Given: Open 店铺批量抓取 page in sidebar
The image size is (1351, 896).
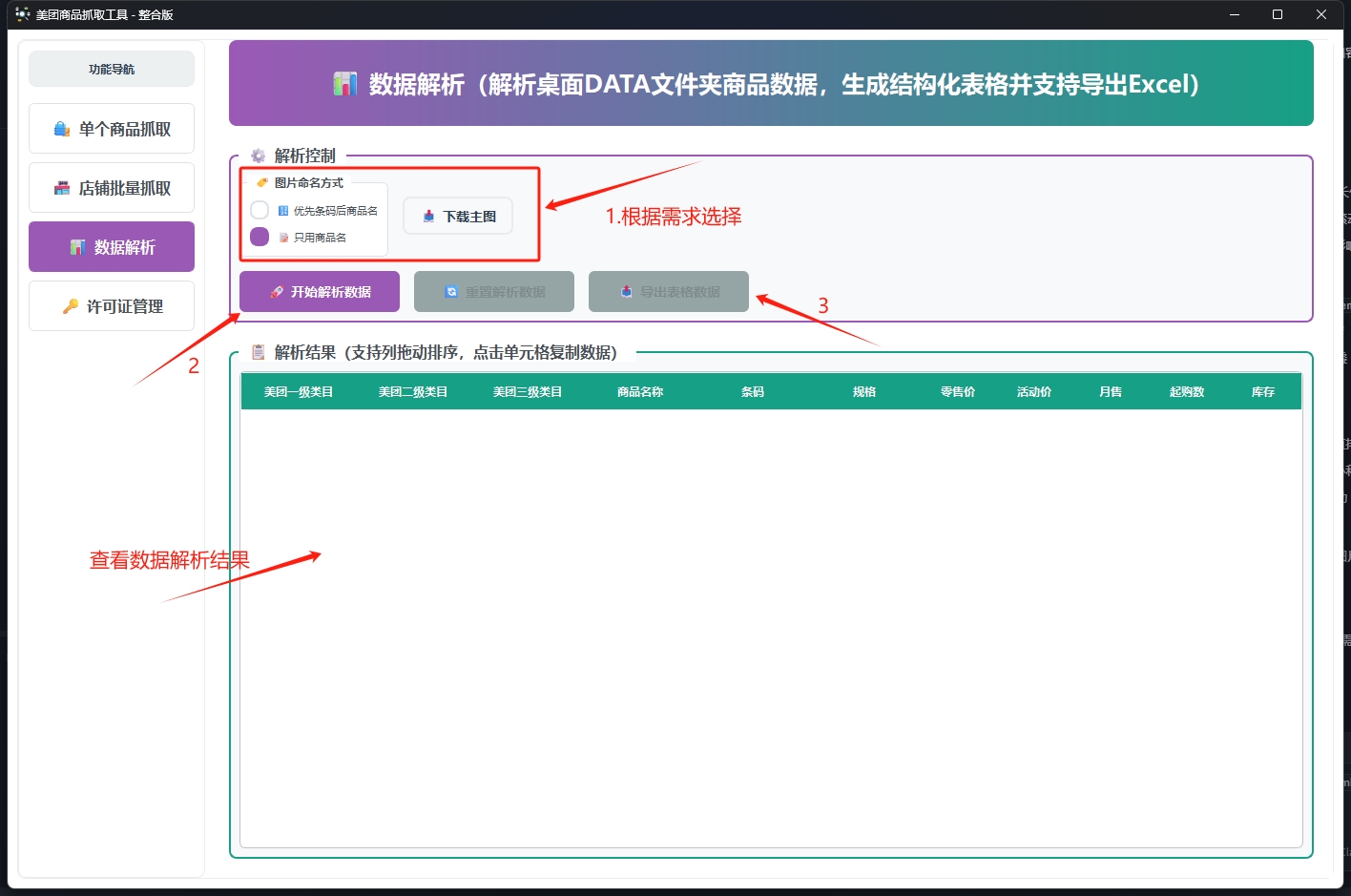Looking at the screenshot, I should [112, 188].
